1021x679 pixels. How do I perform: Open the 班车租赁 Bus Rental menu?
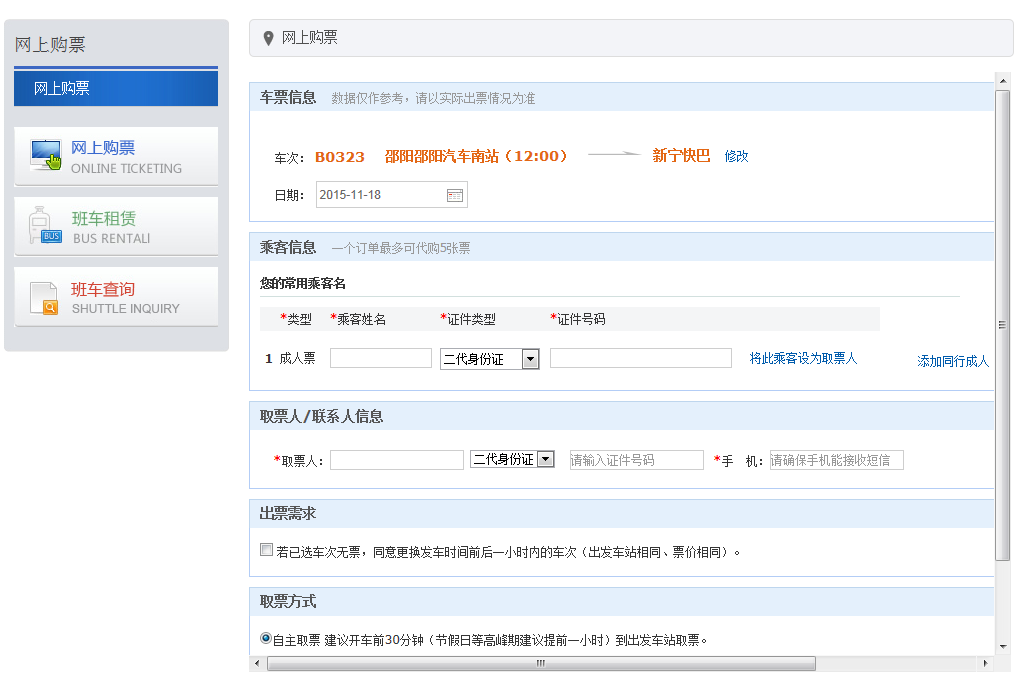click(116, 226)
